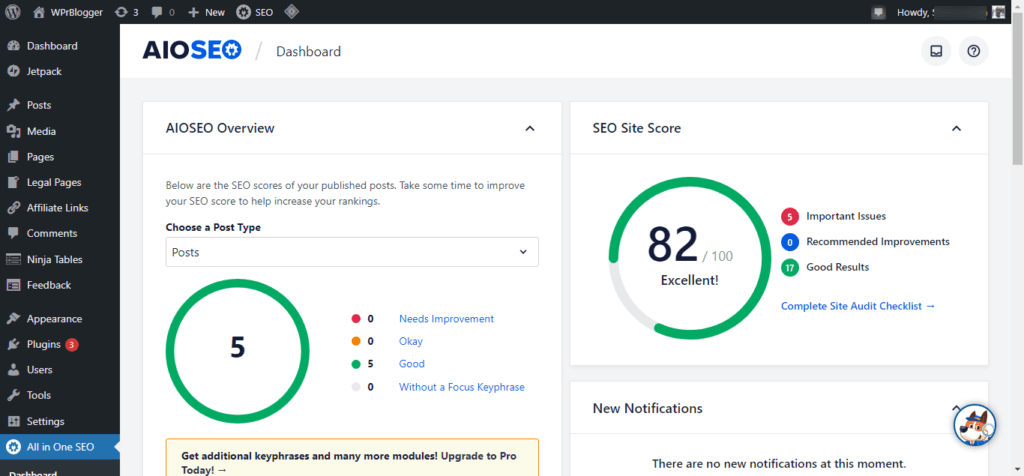Open the Ninja Tables menu label
1024x476 pixels.
(55, 259)
